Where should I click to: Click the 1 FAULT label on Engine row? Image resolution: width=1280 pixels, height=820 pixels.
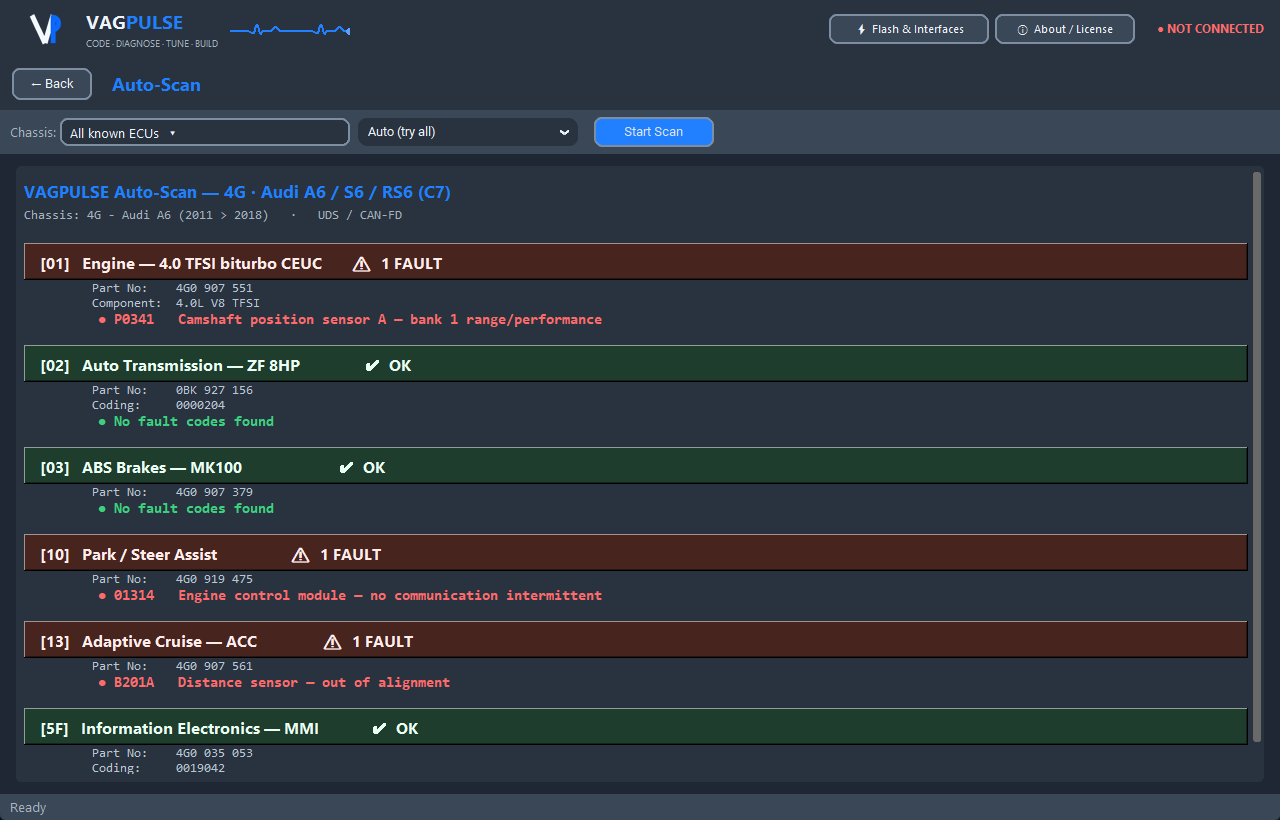pyautogui.click(x=411, y=264)
